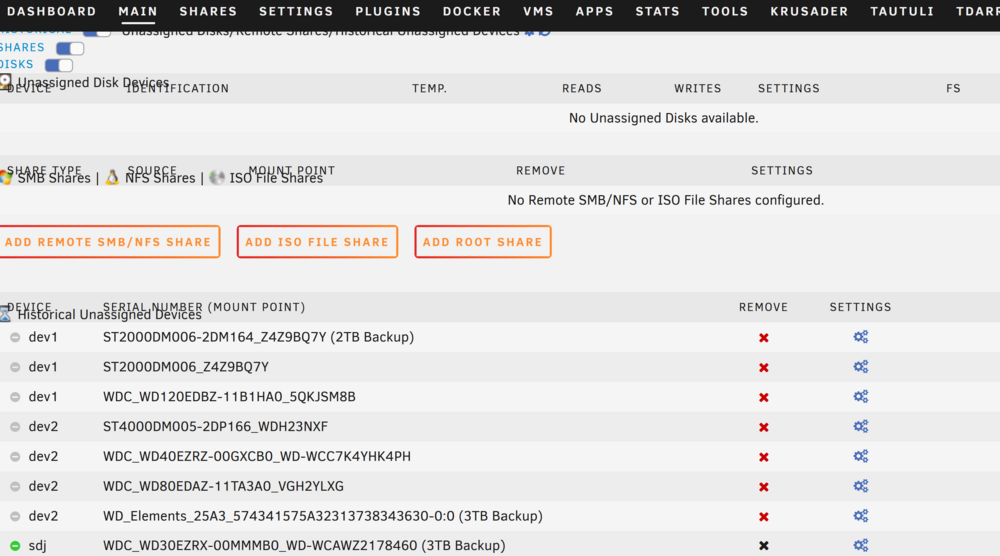Screen dimensions: 1000x556
Task: Open the KRUSADER tab
Action: pos(809,11)
